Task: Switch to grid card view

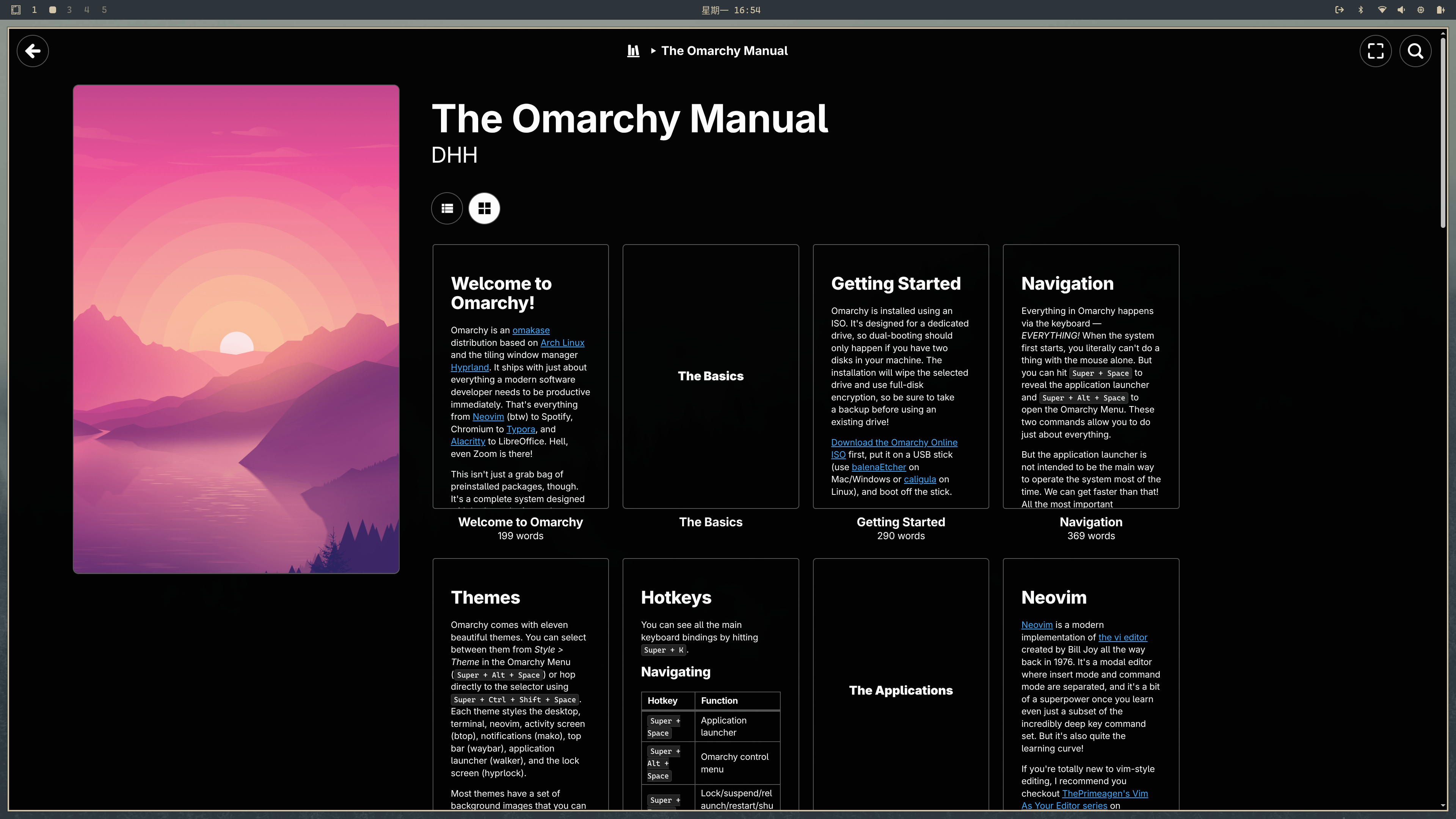Action: pyautogui.click(x=485, y=209)
